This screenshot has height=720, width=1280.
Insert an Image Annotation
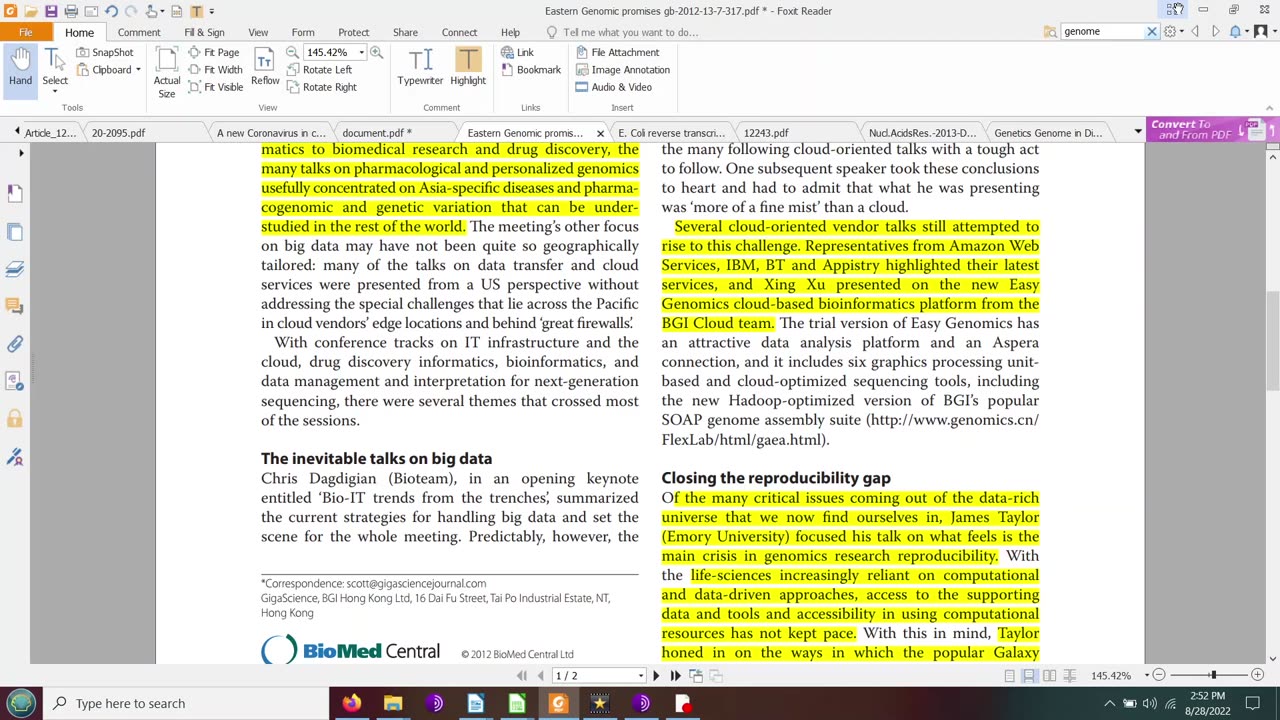[622, 70]
